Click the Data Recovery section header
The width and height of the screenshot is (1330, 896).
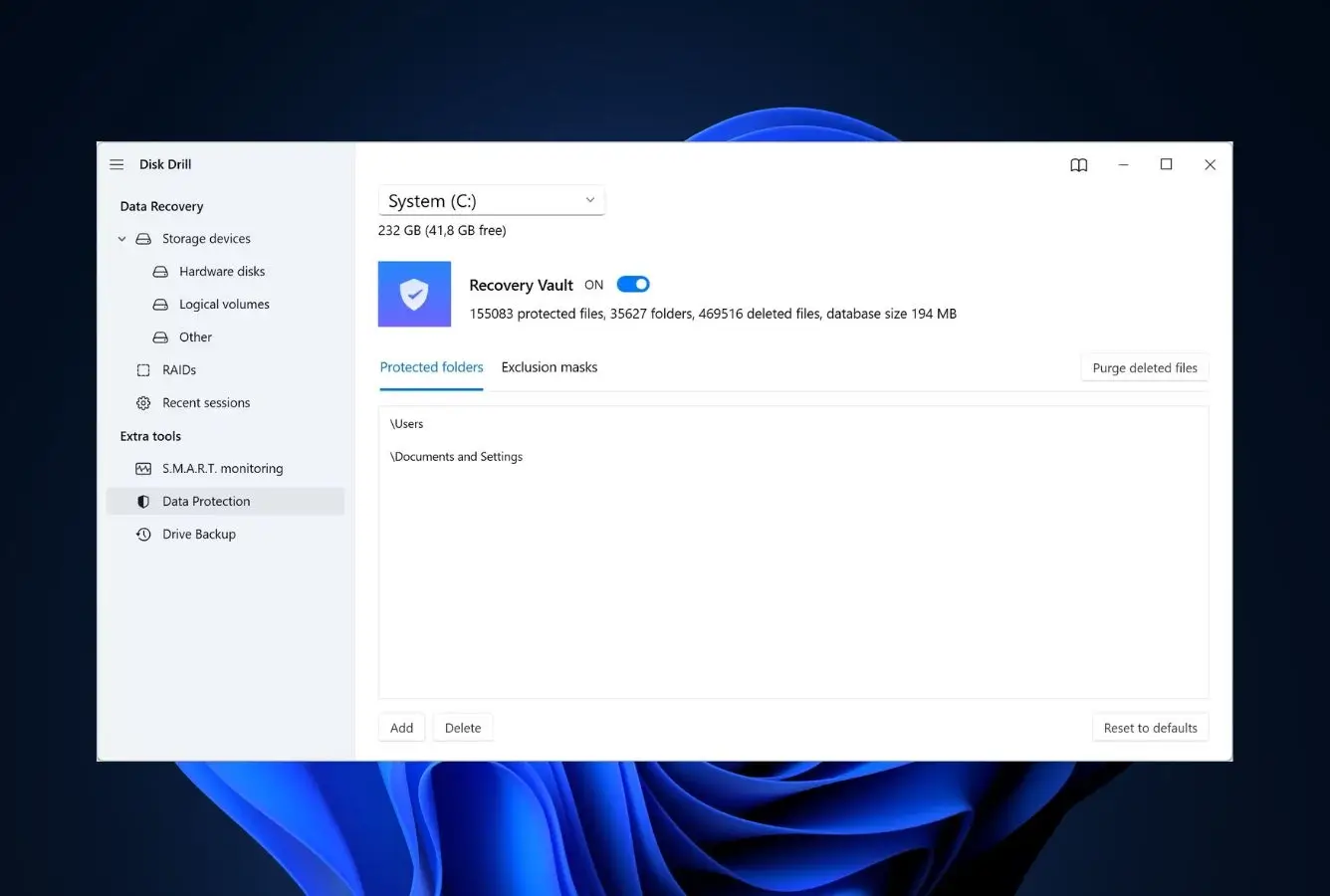[161, 206]
